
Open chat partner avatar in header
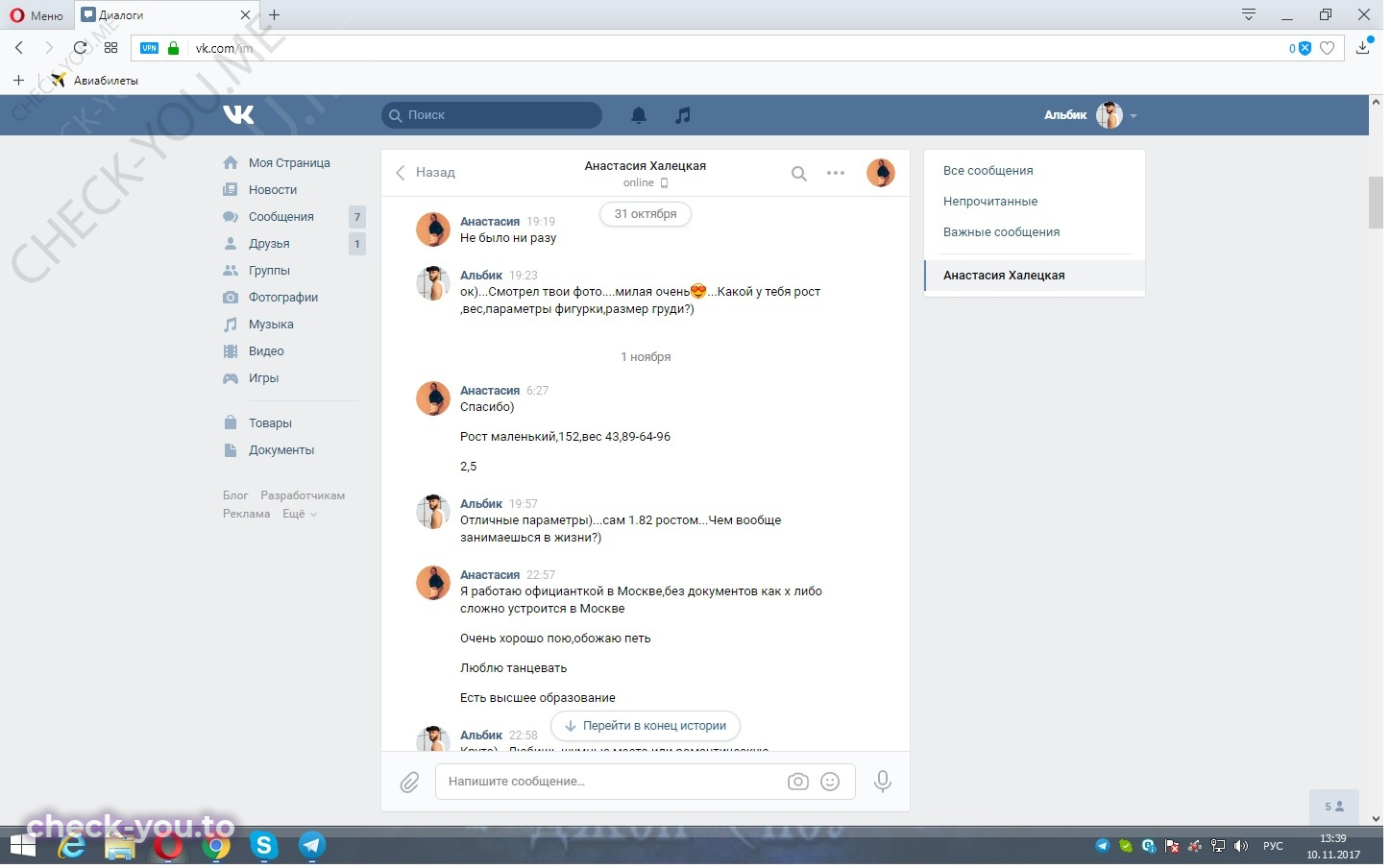(881, 174)
